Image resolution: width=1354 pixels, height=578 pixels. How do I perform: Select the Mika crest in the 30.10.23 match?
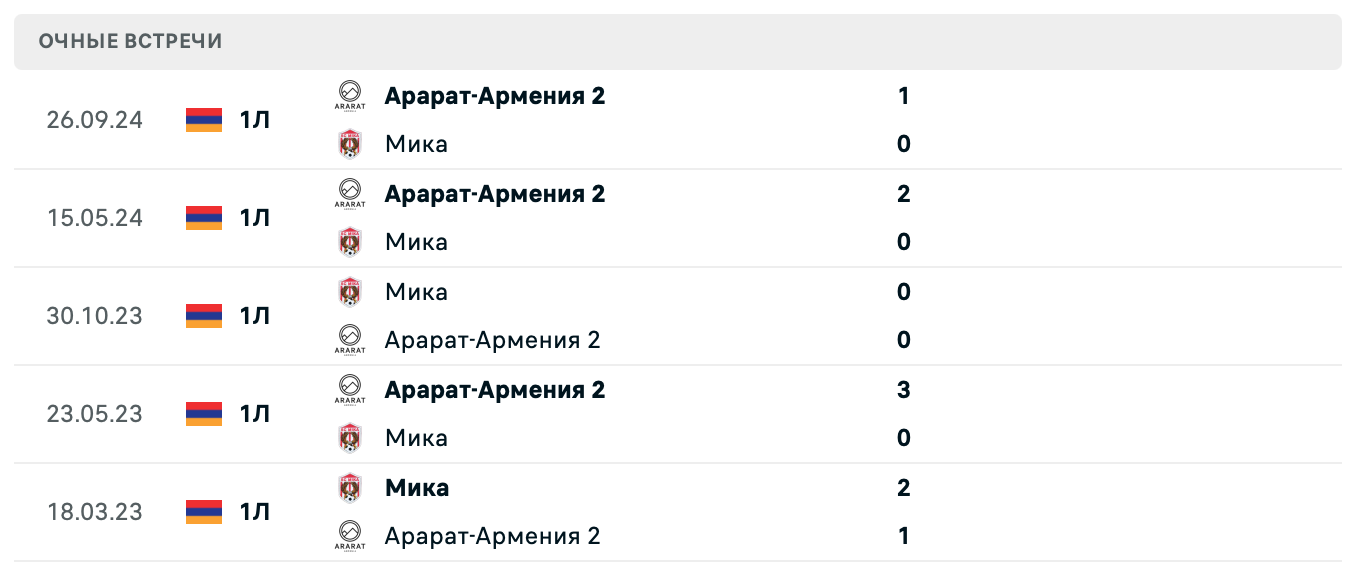click(350, 292)
